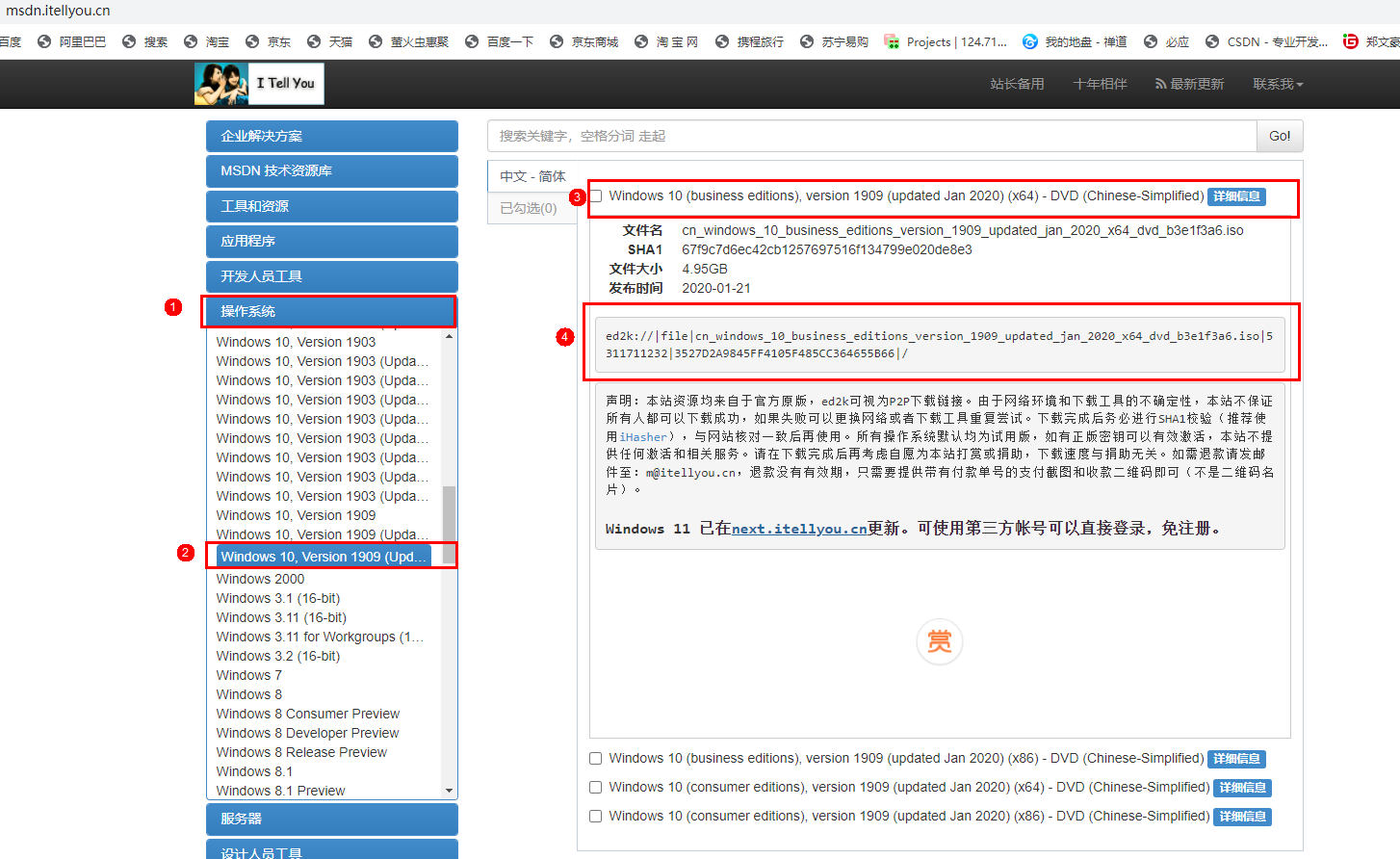Screen dimensions: 1400x859
Task: Focus the keyword search input field
Action: [x=872, y=136]
